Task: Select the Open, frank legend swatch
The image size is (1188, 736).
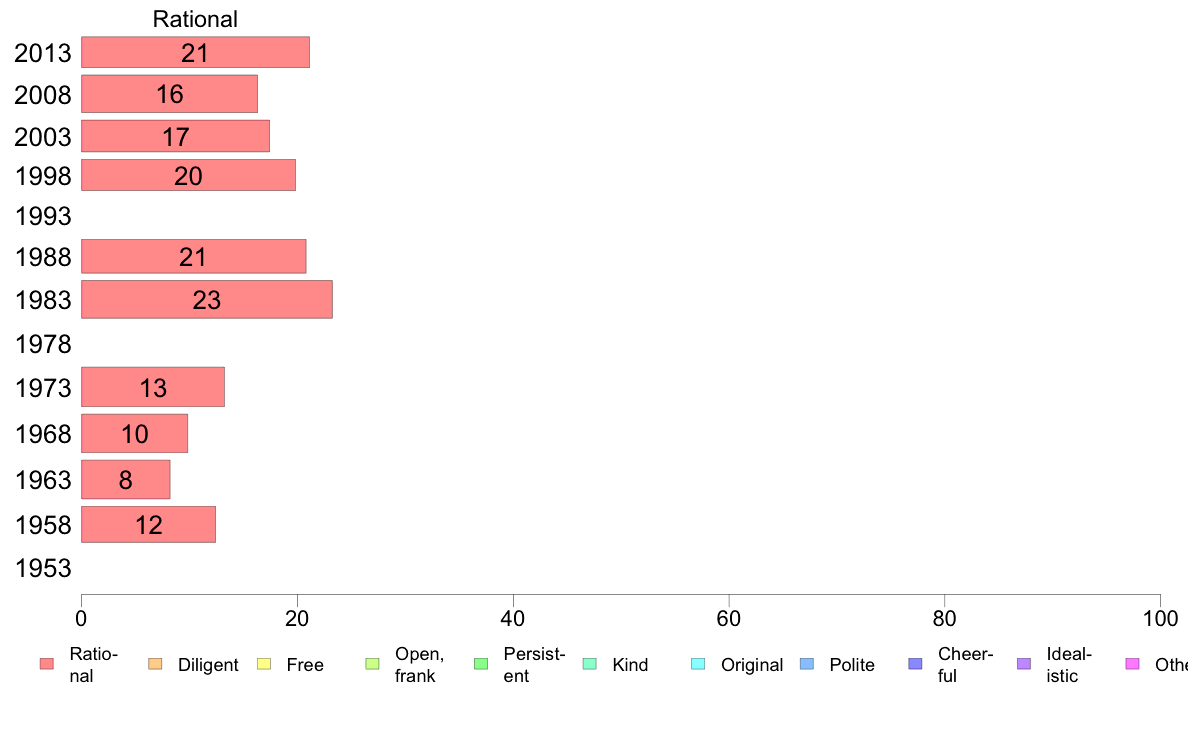Action: pos(372,664)
